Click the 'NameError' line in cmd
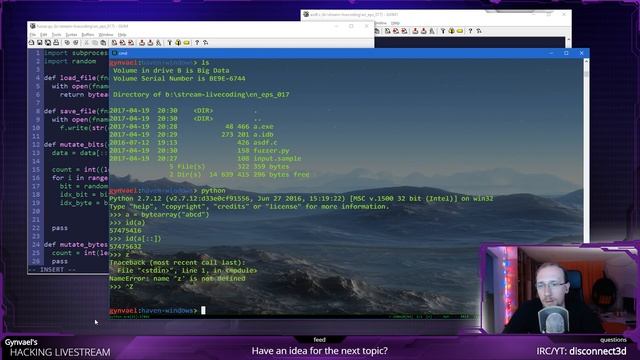This screenshot has height=360, width=640. point(177,278)
